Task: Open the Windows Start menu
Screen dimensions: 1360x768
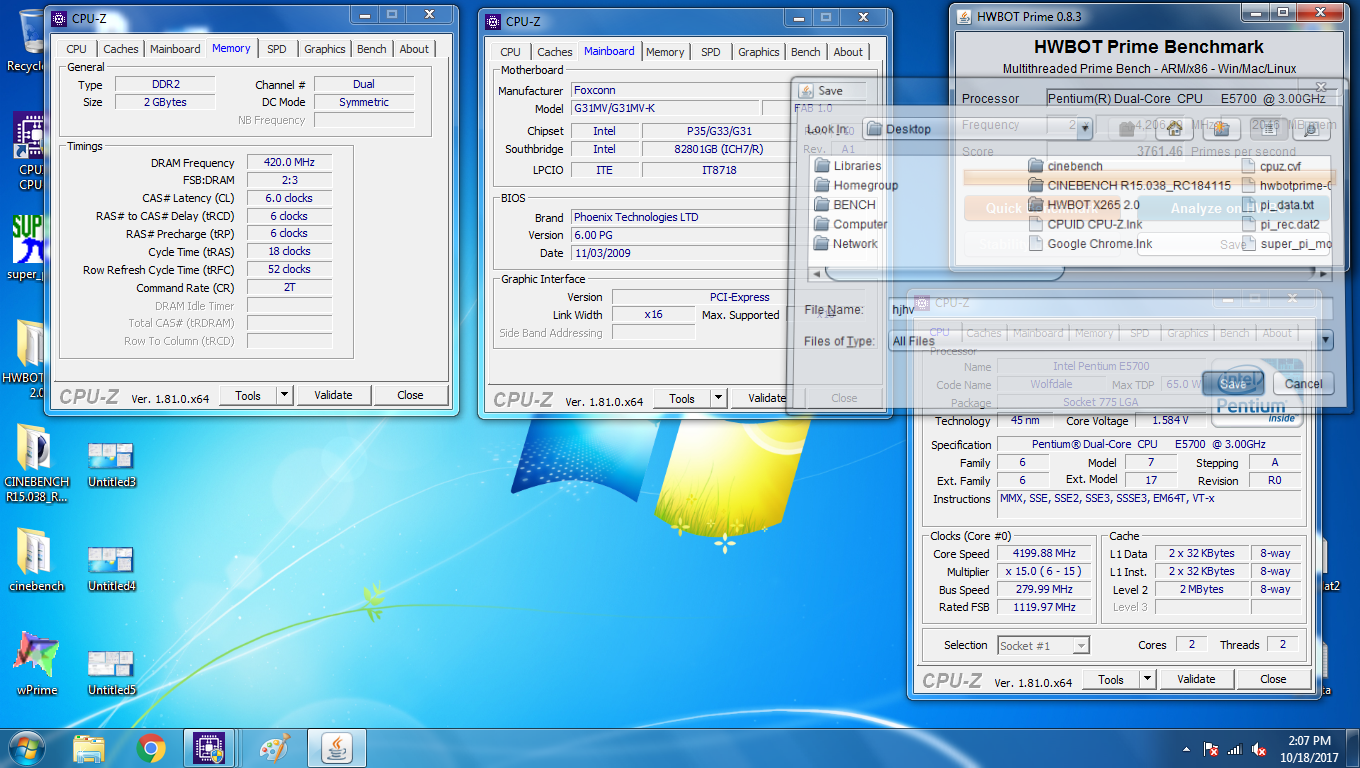Action: click(27, 748)
